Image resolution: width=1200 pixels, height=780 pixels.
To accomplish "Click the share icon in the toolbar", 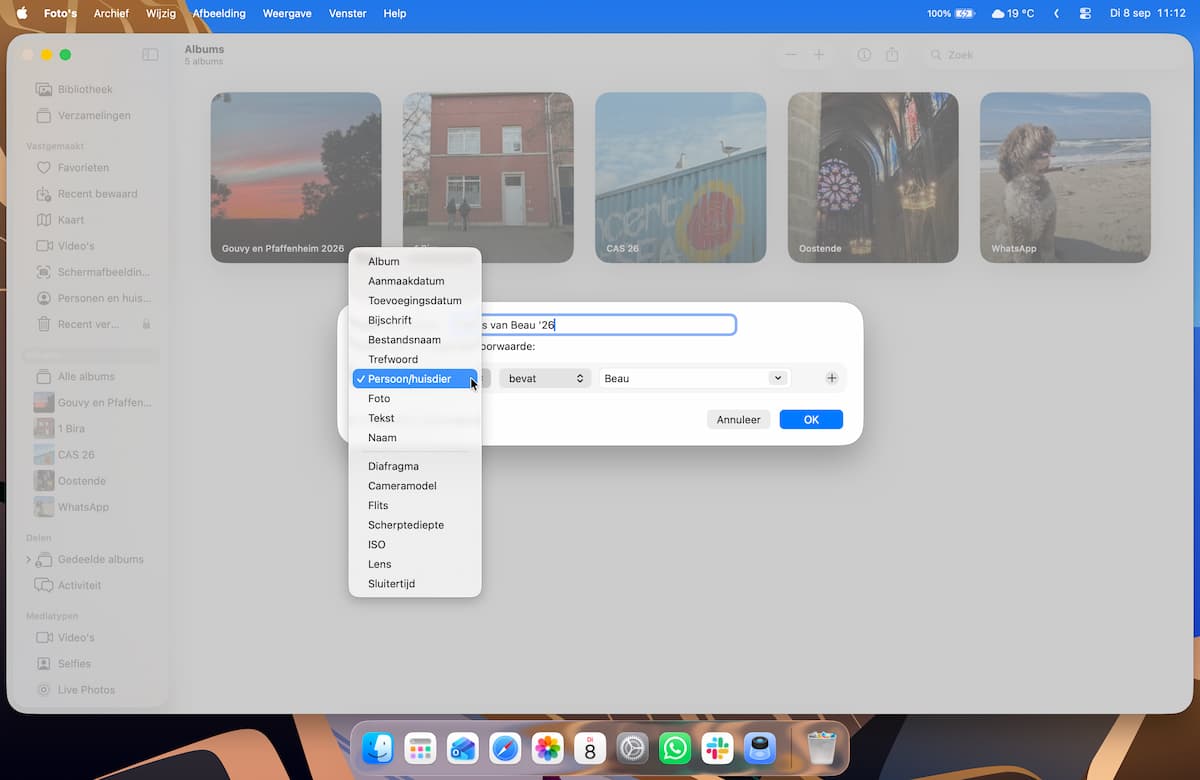I will [892, 55].
